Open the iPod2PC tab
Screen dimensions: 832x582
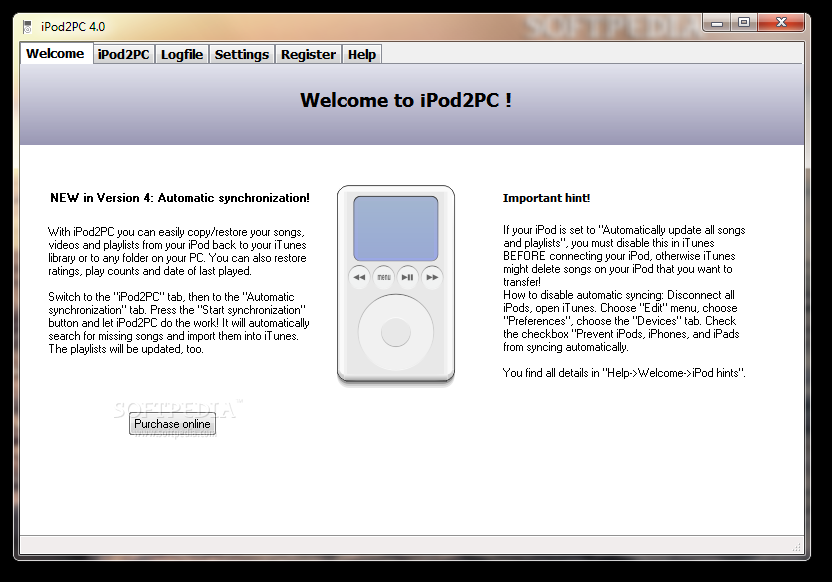[x=124, y=55]
